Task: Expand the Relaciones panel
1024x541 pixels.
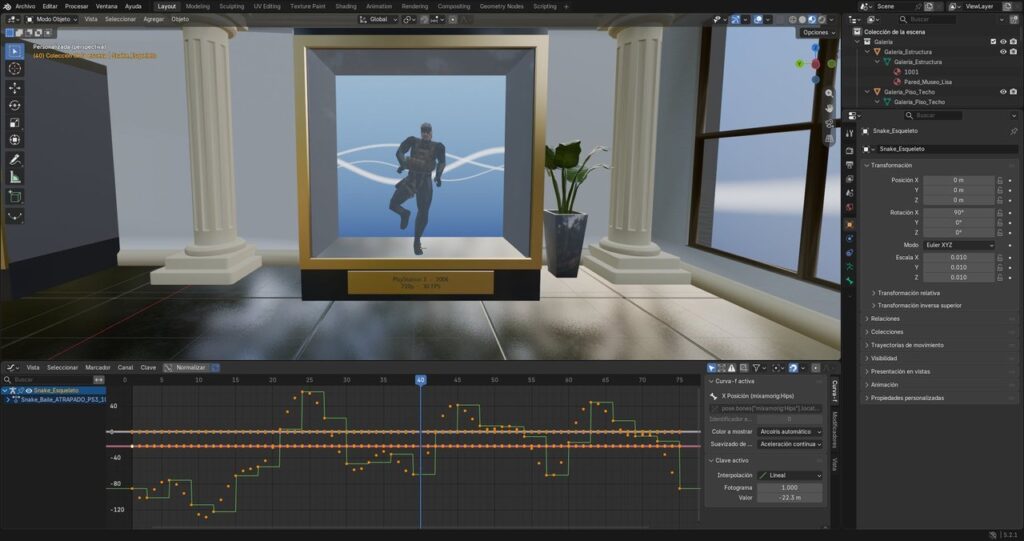Action: pos(885,319)
